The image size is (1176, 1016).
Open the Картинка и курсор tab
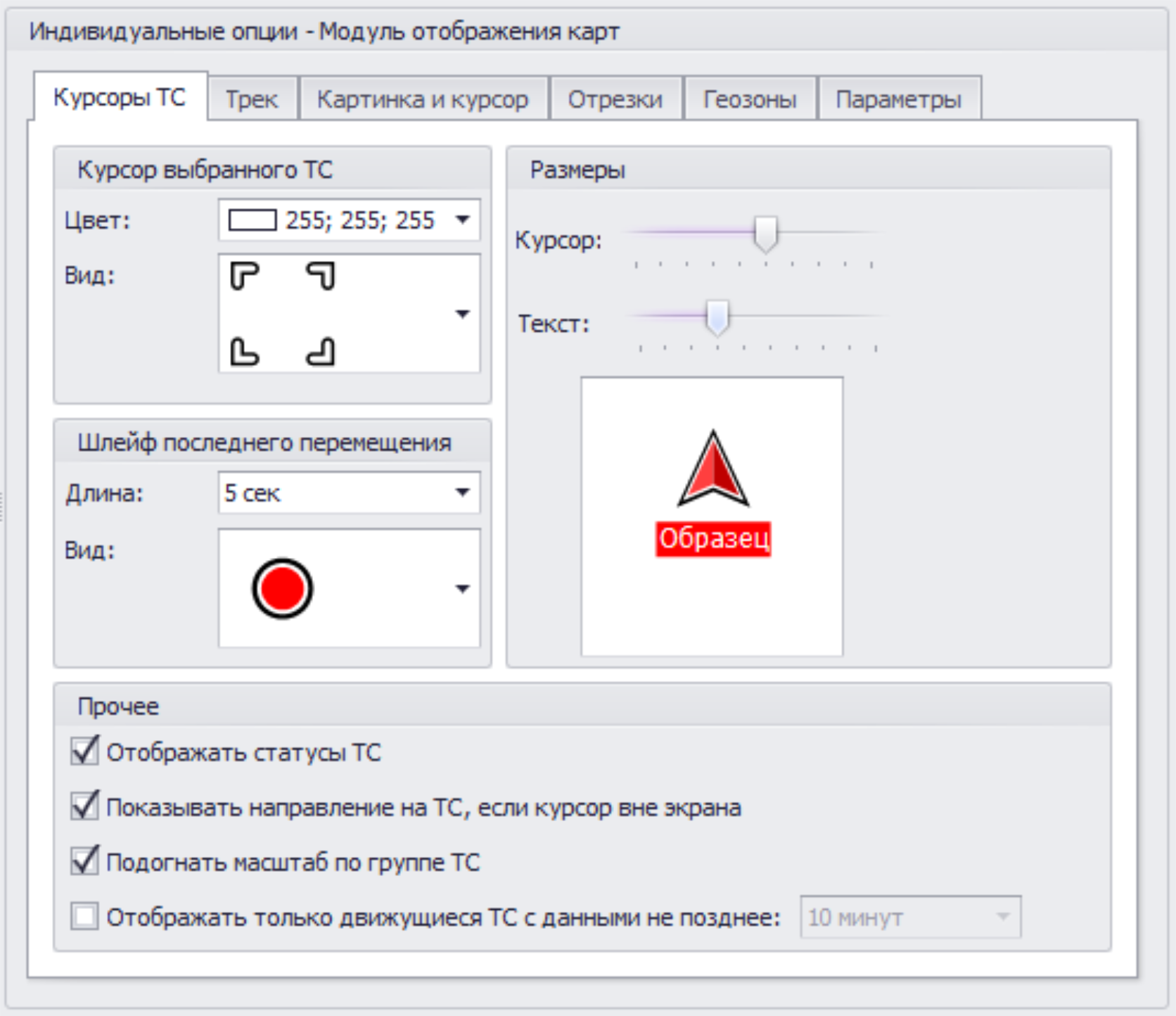pyautogui.click(x=423, y=99)
